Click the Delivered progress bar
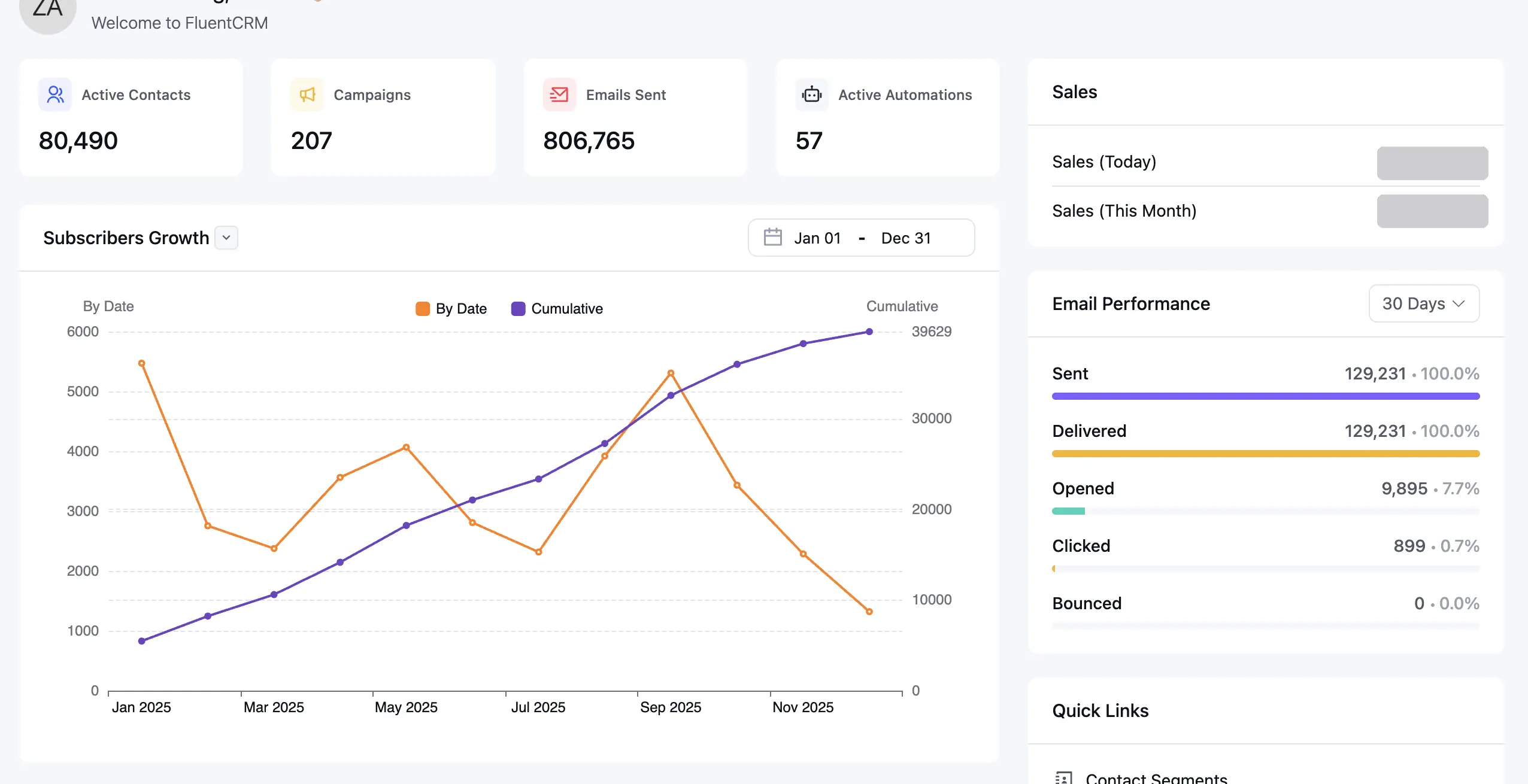The image size is (1528, 784). coord(1266,454)
